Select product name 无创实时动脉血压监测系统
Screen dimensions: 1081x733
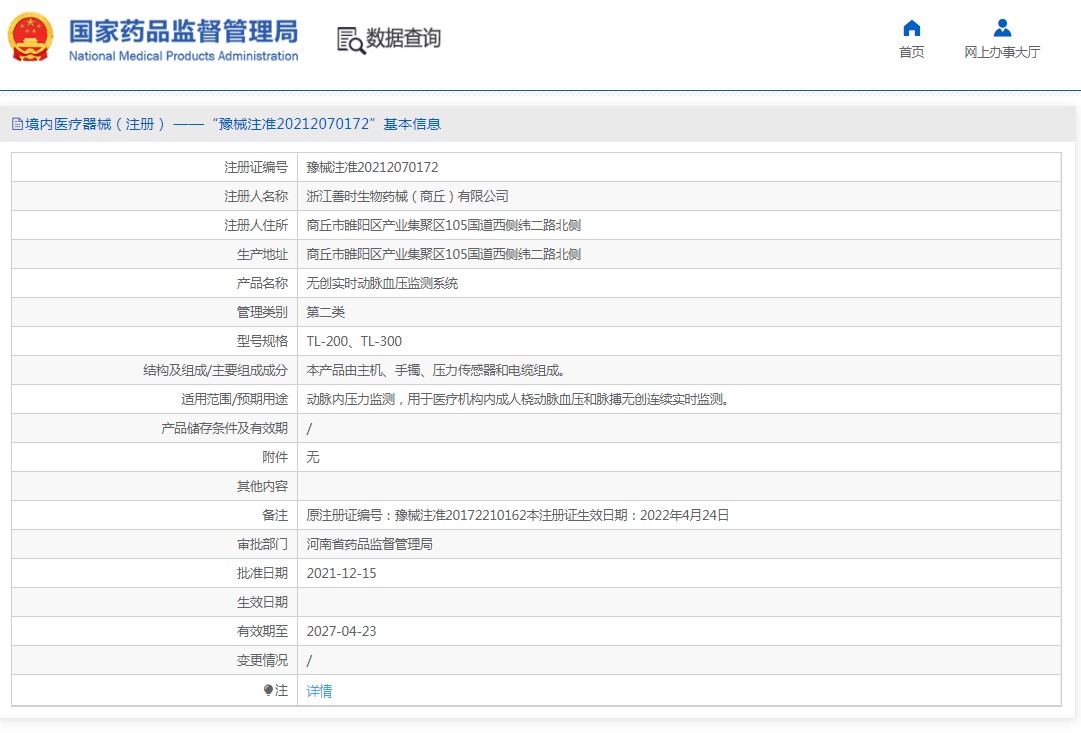point(382,283)
